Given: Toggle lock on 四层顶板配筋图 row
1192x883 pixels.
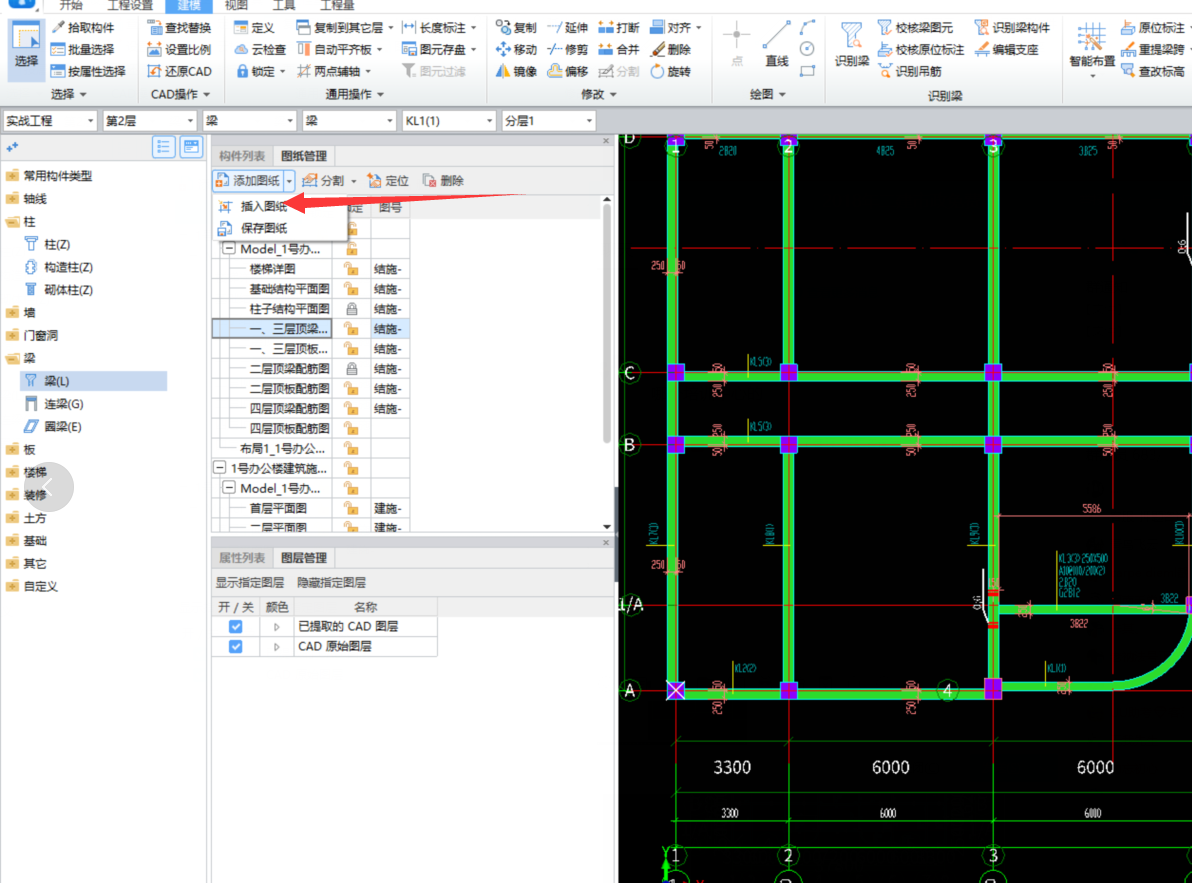Looking at the screenshot, I should click(x=351, y=429).
